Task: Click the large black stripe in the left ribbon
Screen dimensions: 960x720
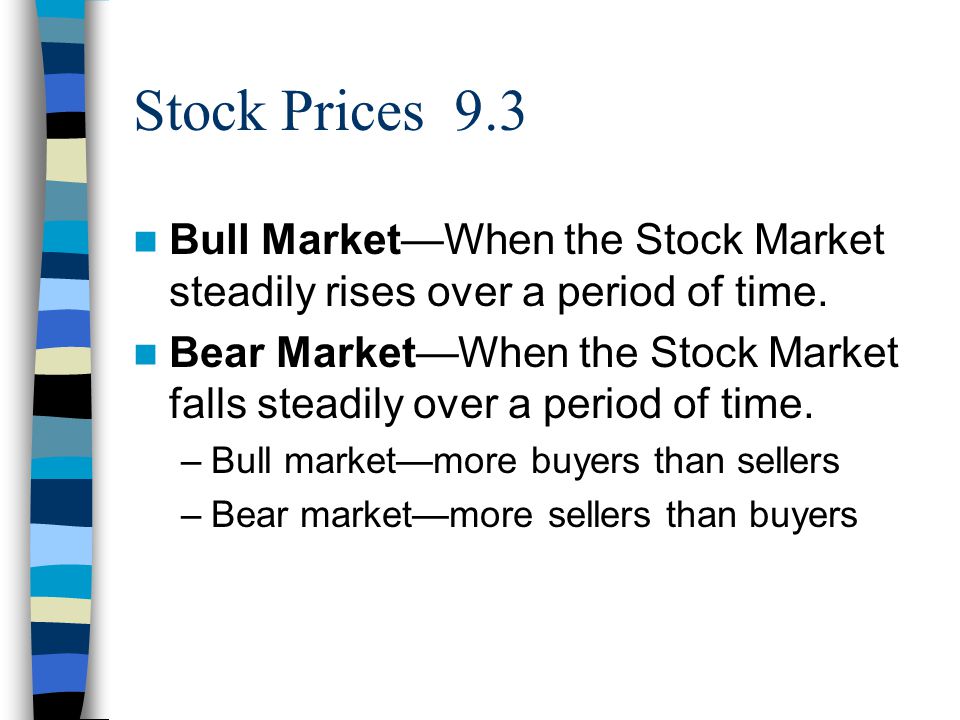Action: (62, 396)
